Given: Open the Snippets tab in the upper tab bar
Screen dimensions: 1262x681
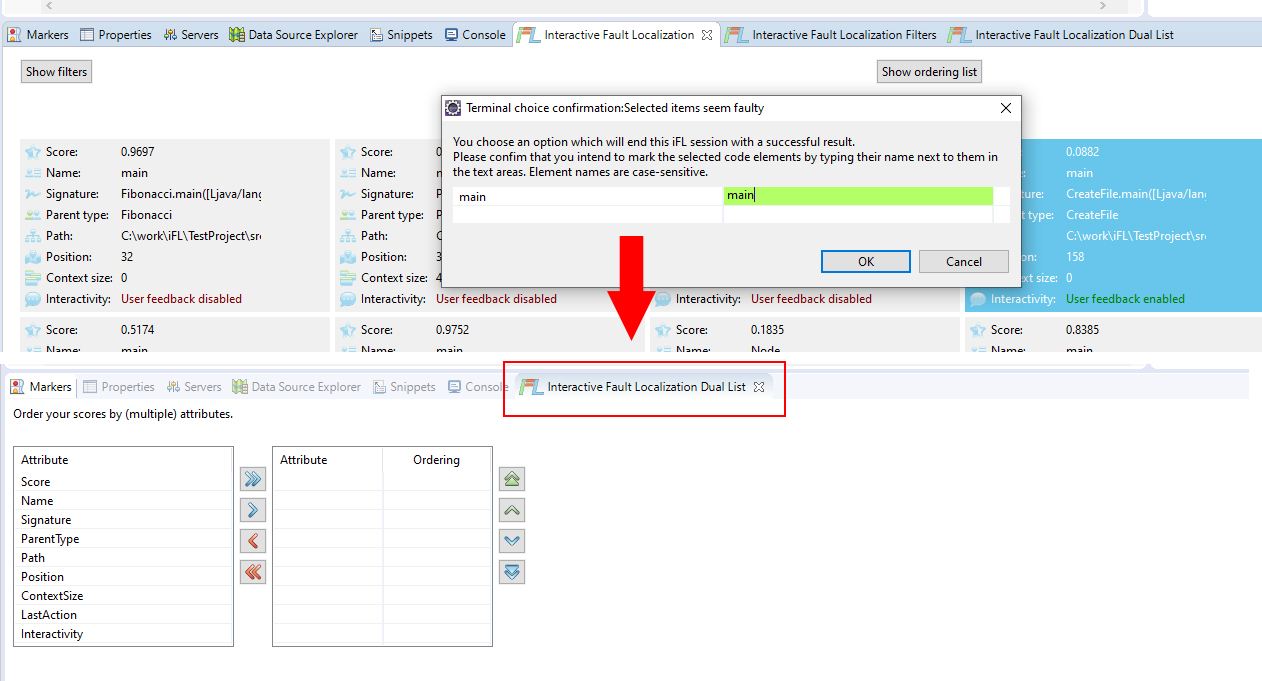Looking at the screenshot, I should (401, 35).
